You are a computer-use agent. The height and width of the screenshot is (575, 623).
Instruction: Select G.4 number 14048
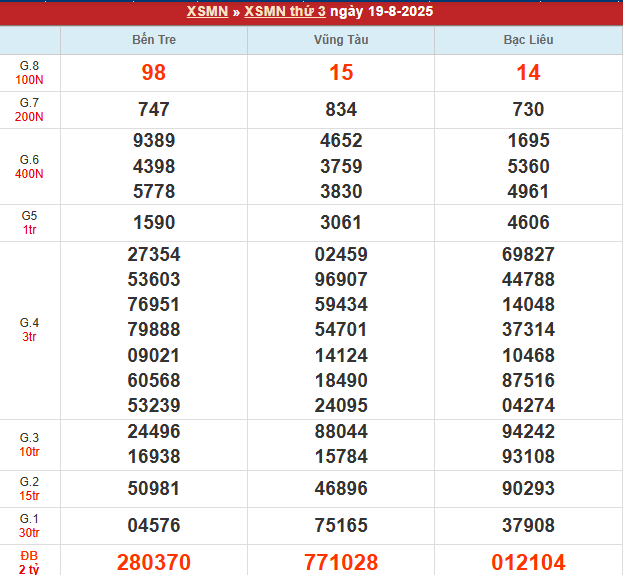click(528, 304)
